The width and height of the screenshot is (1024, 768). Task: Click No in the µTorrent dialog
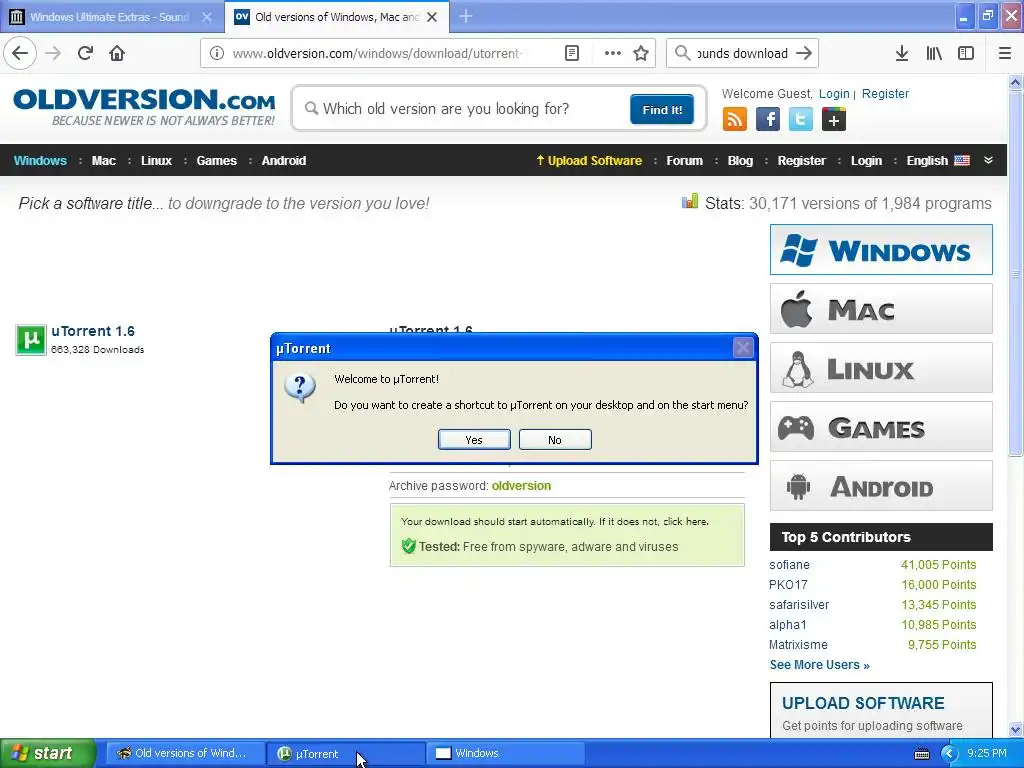pyautogui.click(x=555, y=440)
